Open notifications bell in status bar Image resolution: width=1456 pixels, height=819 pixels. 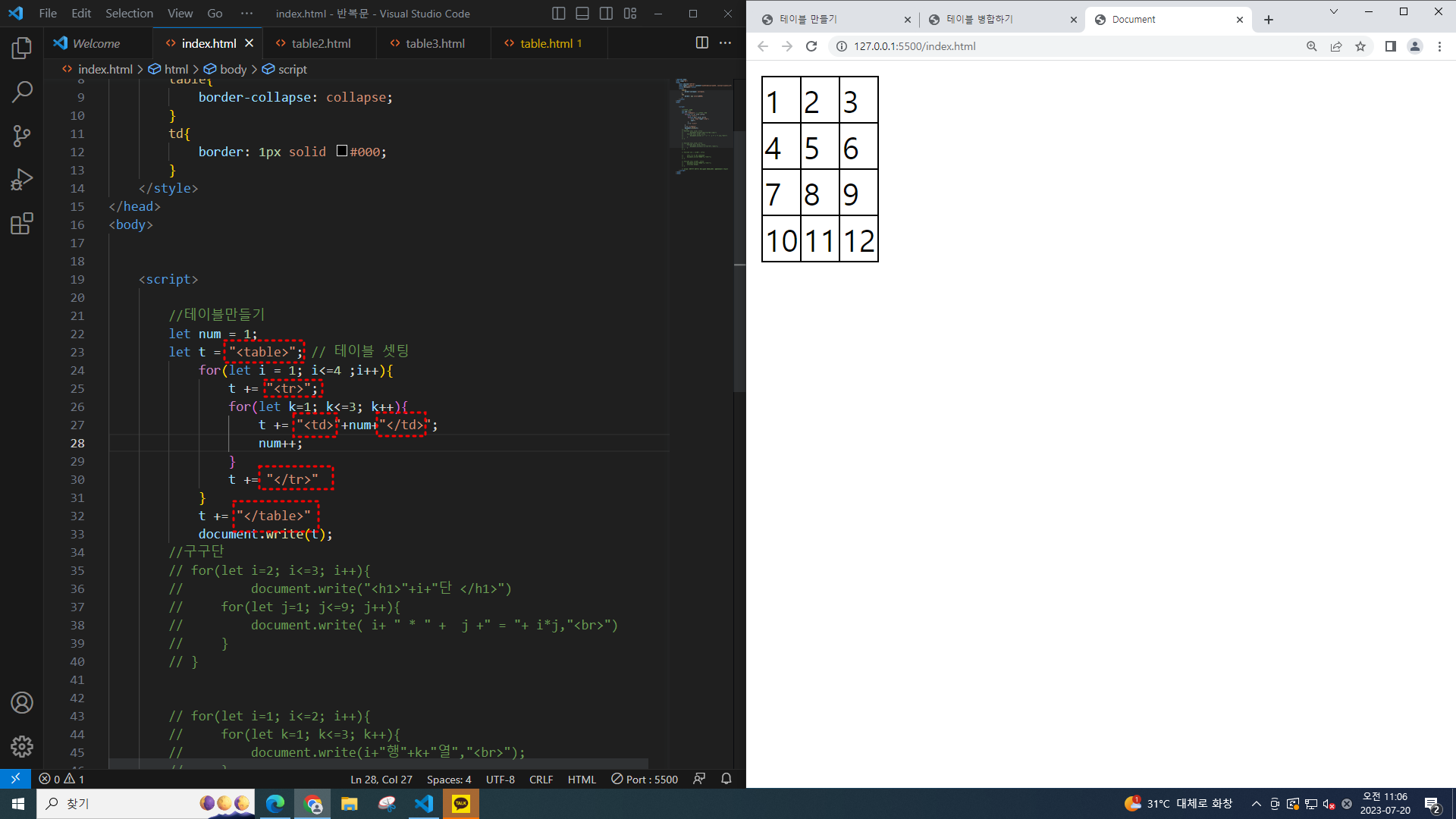(x=726, y=779)
